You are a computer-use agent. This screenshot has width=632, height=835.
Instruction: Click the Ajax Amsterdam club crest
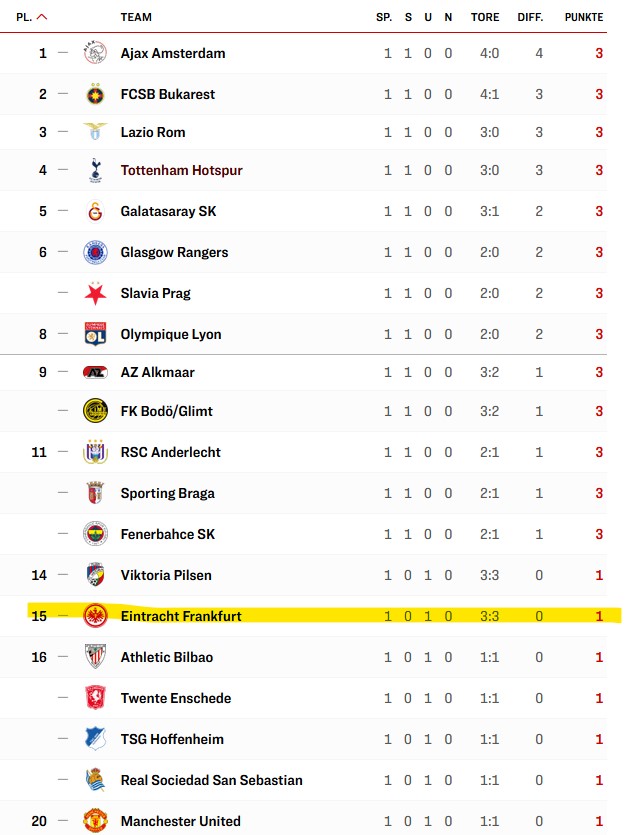pos(95,53)
